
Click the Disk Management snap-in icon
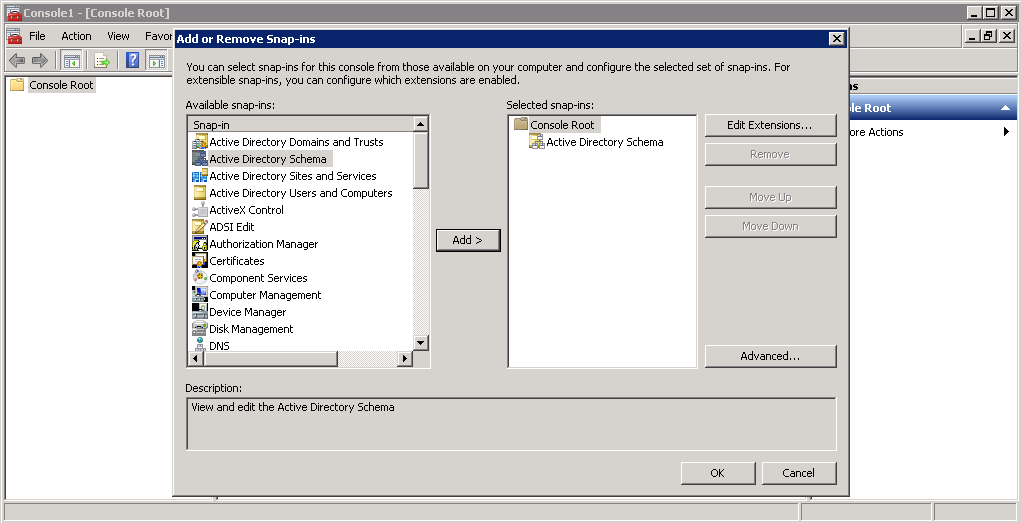click(199, 329)
